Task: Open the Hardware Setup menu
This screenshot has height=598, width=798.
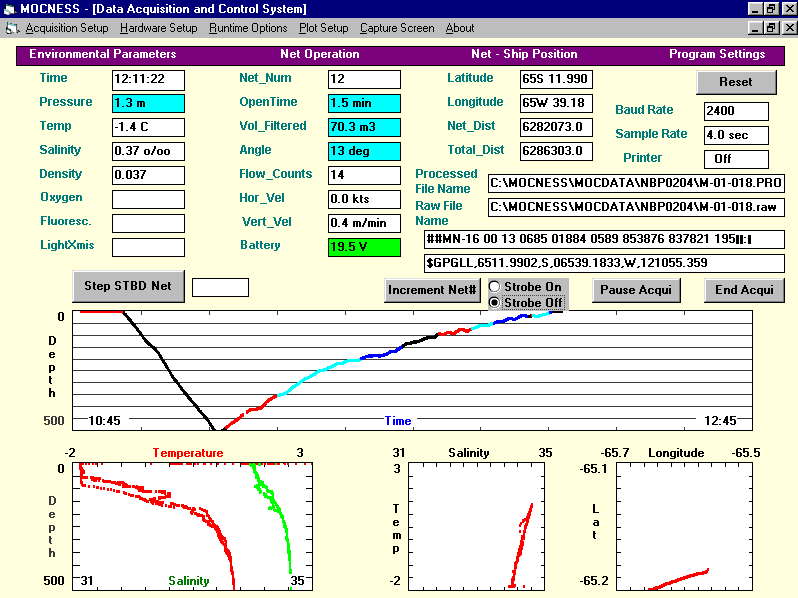Action: click(x=158, y=28)
